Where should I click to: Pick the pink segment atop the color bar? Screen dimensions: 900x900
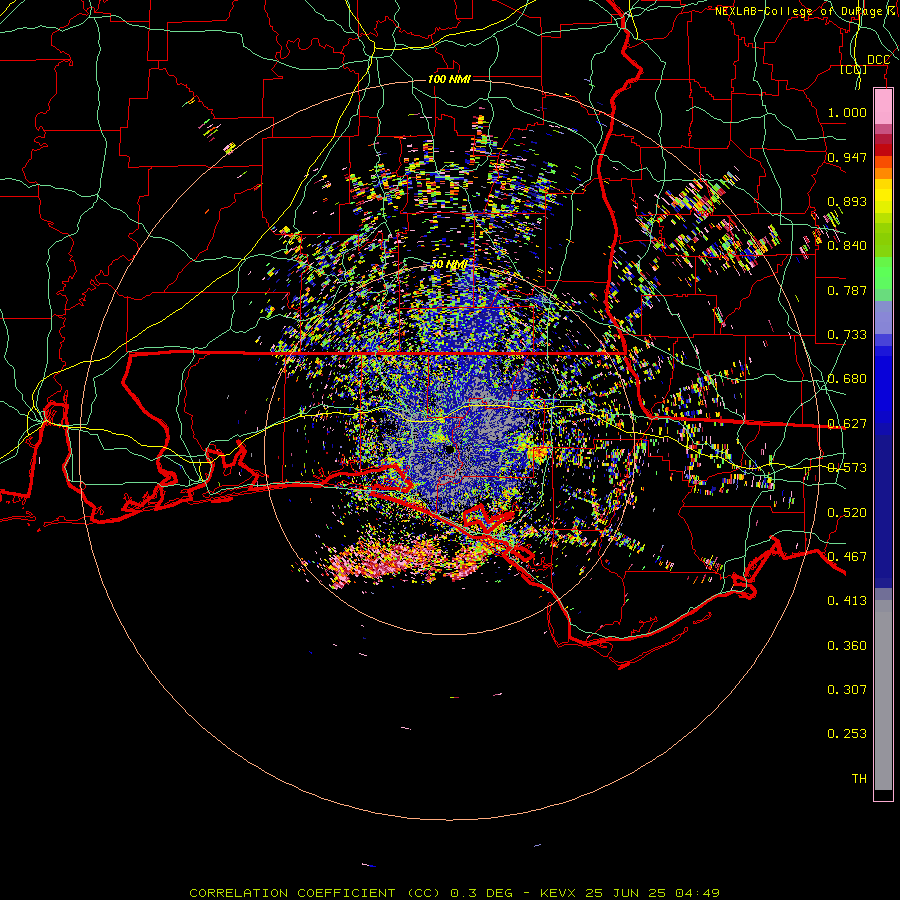coord(883,107)
